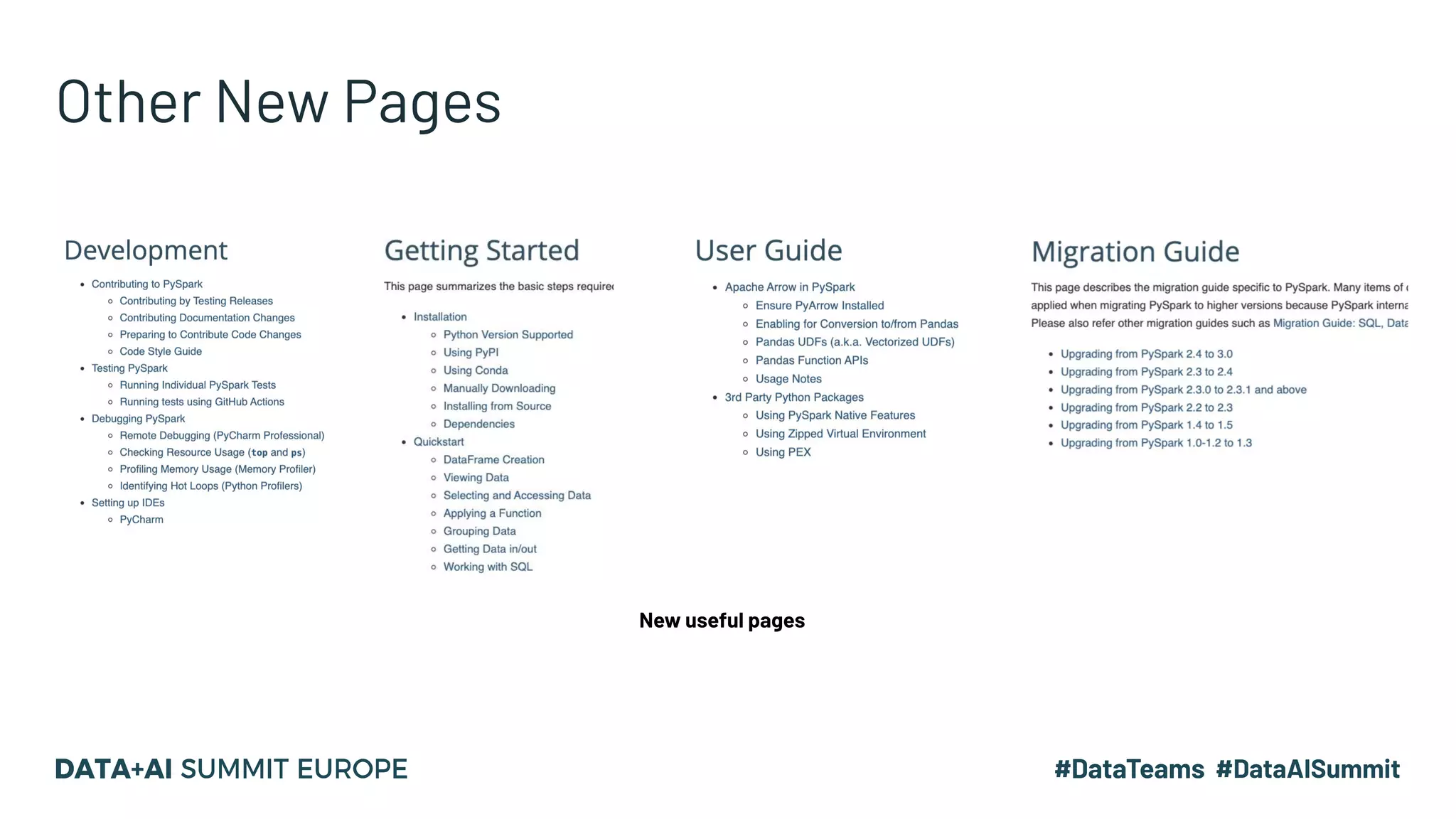Open the Setting up IDEs link

click(128, 503)
